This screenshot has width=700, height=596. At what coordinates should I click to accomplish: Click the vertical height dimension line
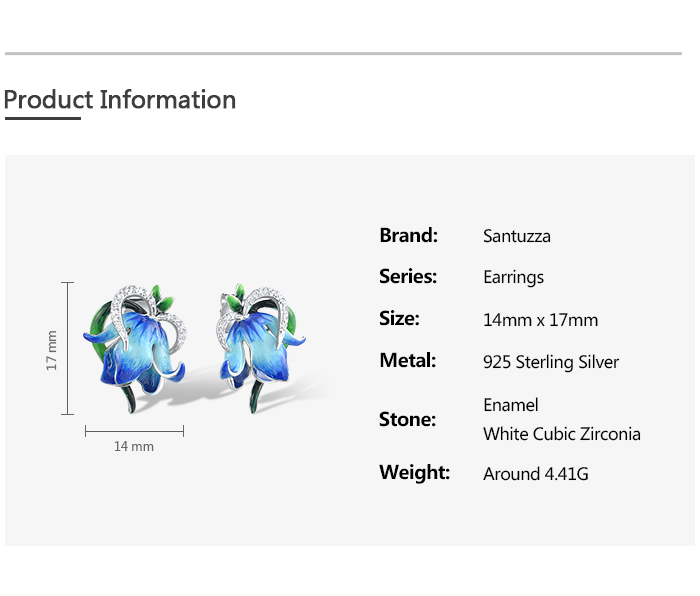pos(68,348)
